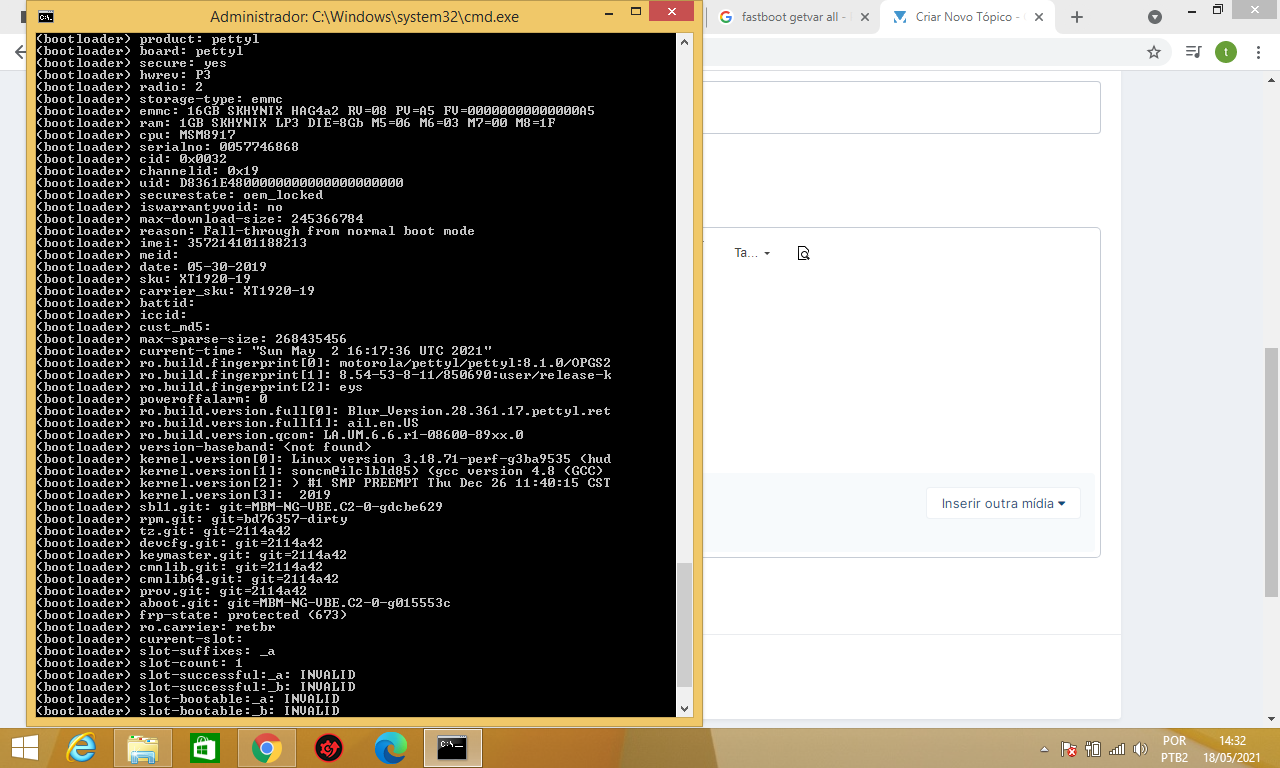Click the 'hwrev: P3' line
The height and width of the screenshot is (768, 1280).
(x=124, y=75)
